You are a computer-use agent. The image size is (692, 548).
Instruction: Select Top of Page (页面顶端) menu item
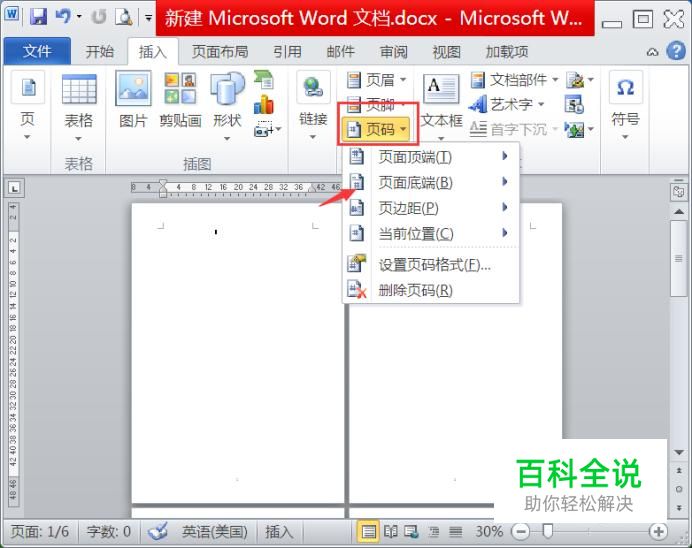tap(430, 157)
